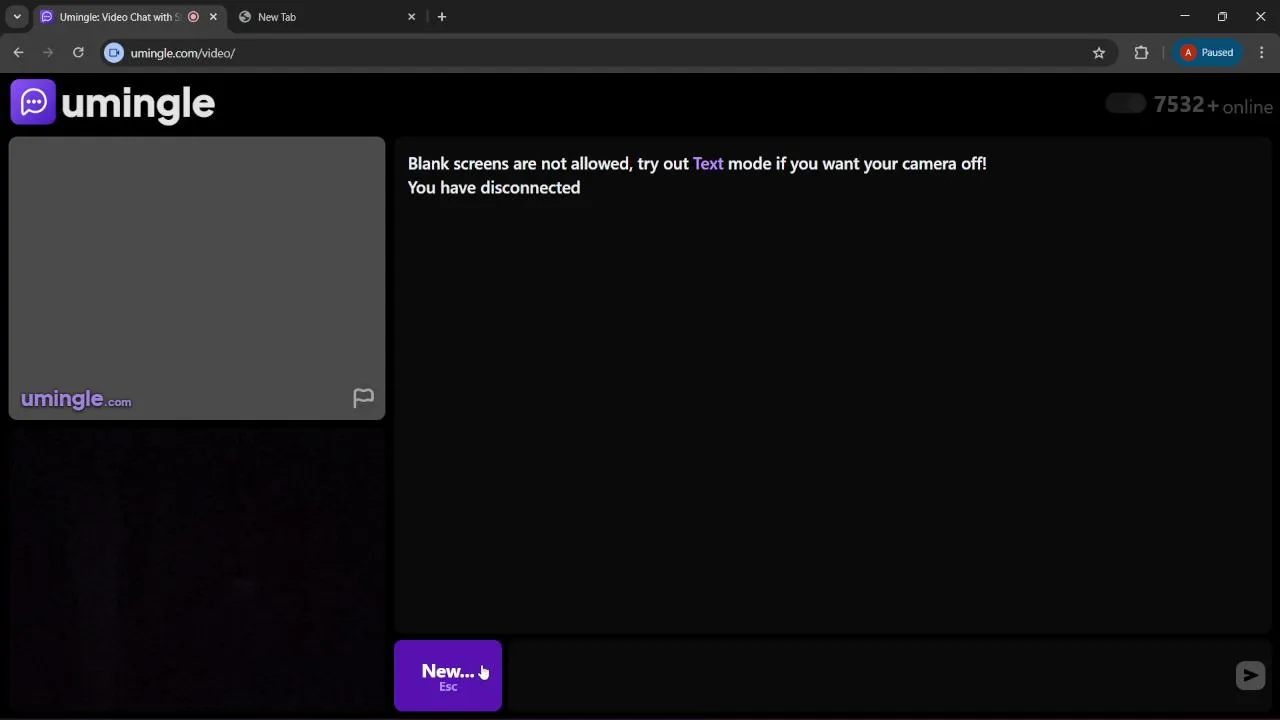Click the 'You have disconnected' message
This screenshot has width=1280, height=720.
(494, 188)
